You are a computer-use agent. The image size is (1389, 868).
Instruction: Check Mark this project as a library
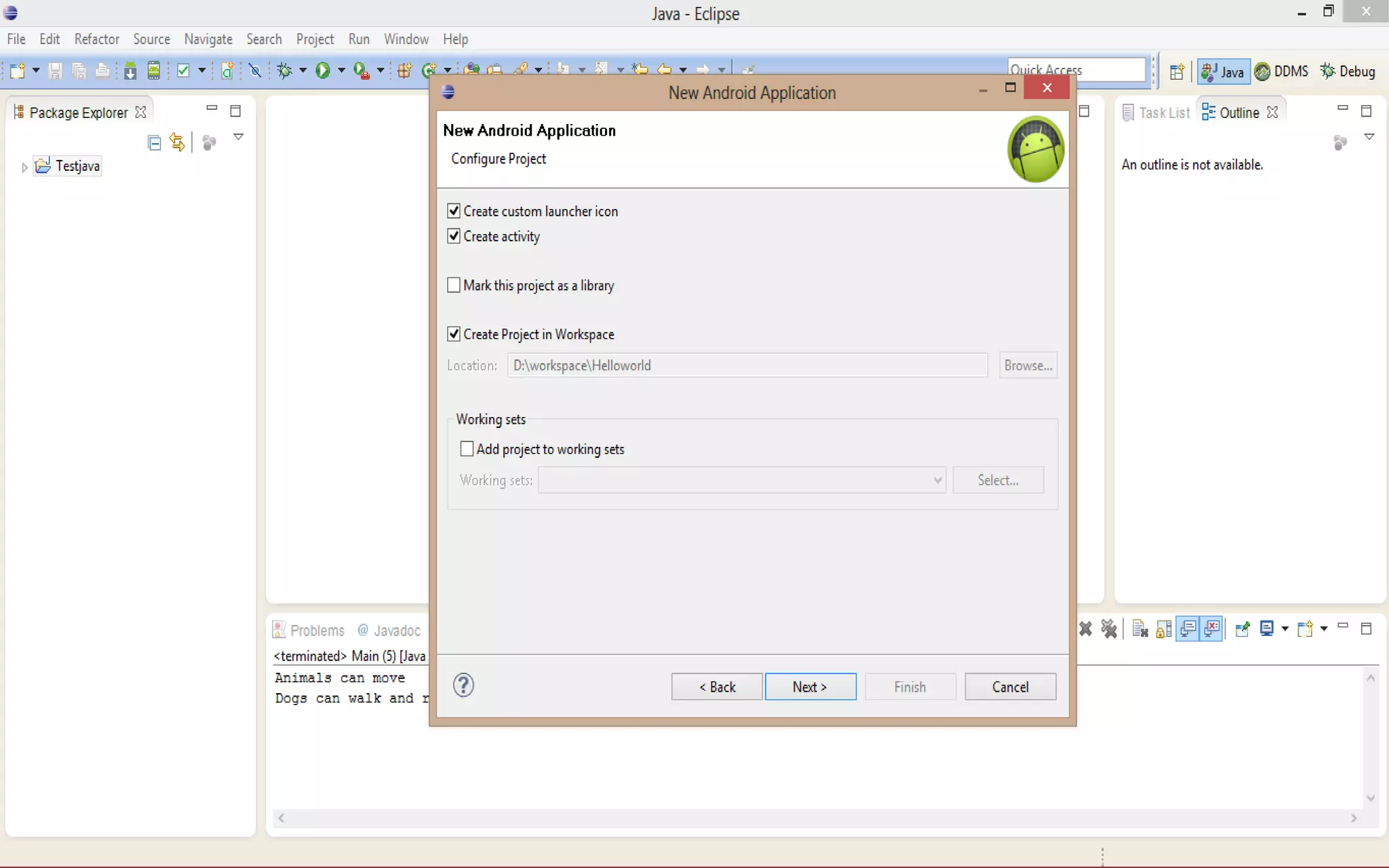(x=454, y=285)
